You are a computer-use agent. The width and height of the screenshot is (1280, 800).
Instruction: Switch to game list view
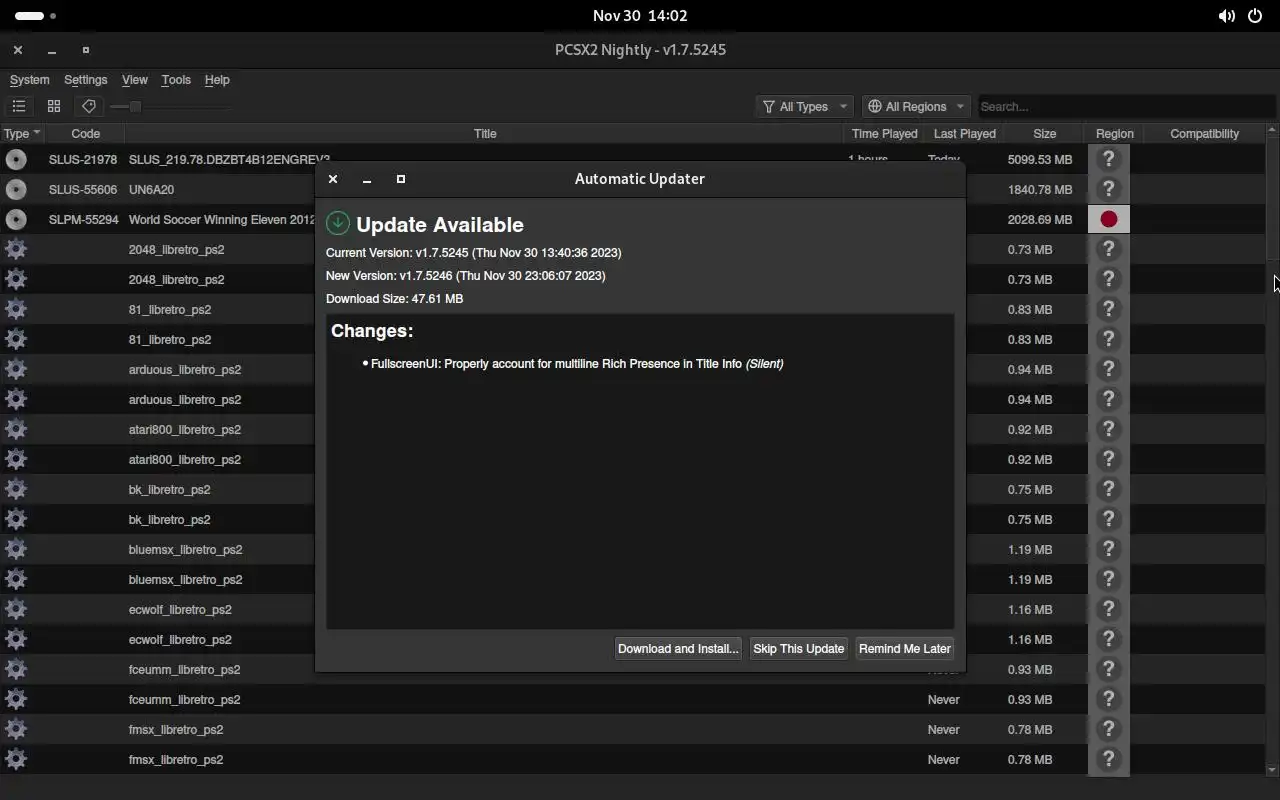point(19,106)
